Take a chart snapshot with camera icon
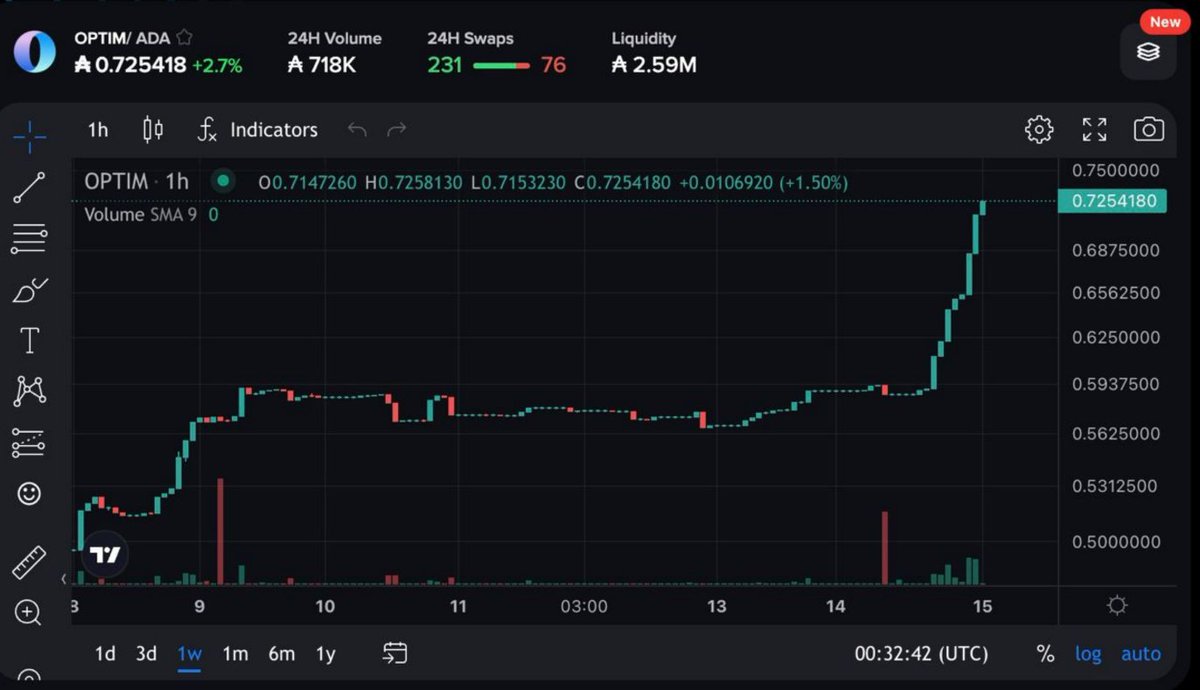The image size is (1200, 690). [x=1149, y=129]
